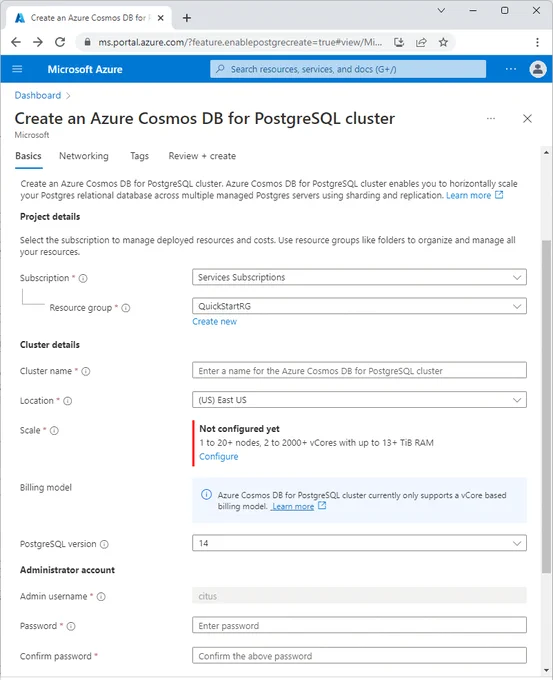553x680 pixels.
Task: Show info tooltip for PostgreSQL version
Action: click(x=104, y=544)
